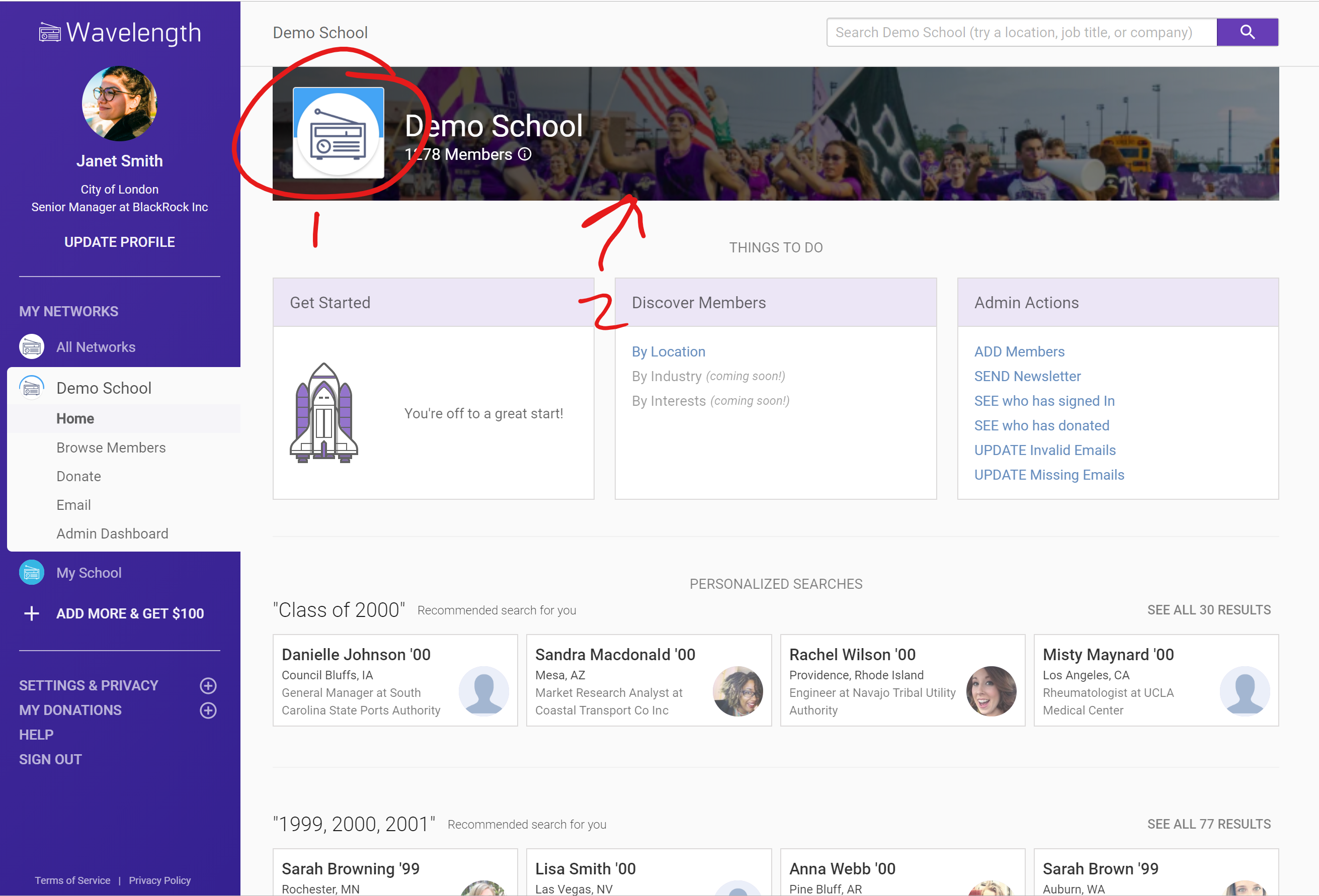Click Janet Smith's profile photo
This screenshot has height=896, width=1319.
[x=119, y=103]
